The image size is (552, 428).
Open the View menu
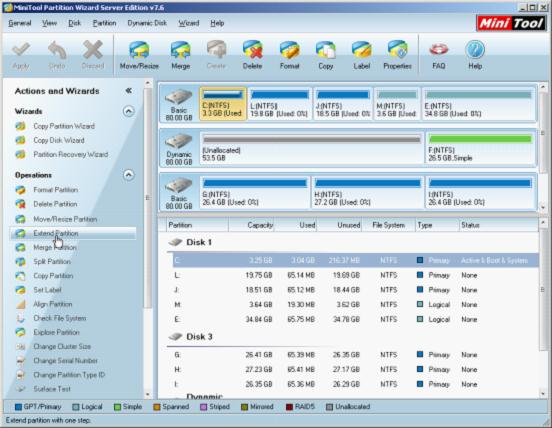click(x=49, y=23)
